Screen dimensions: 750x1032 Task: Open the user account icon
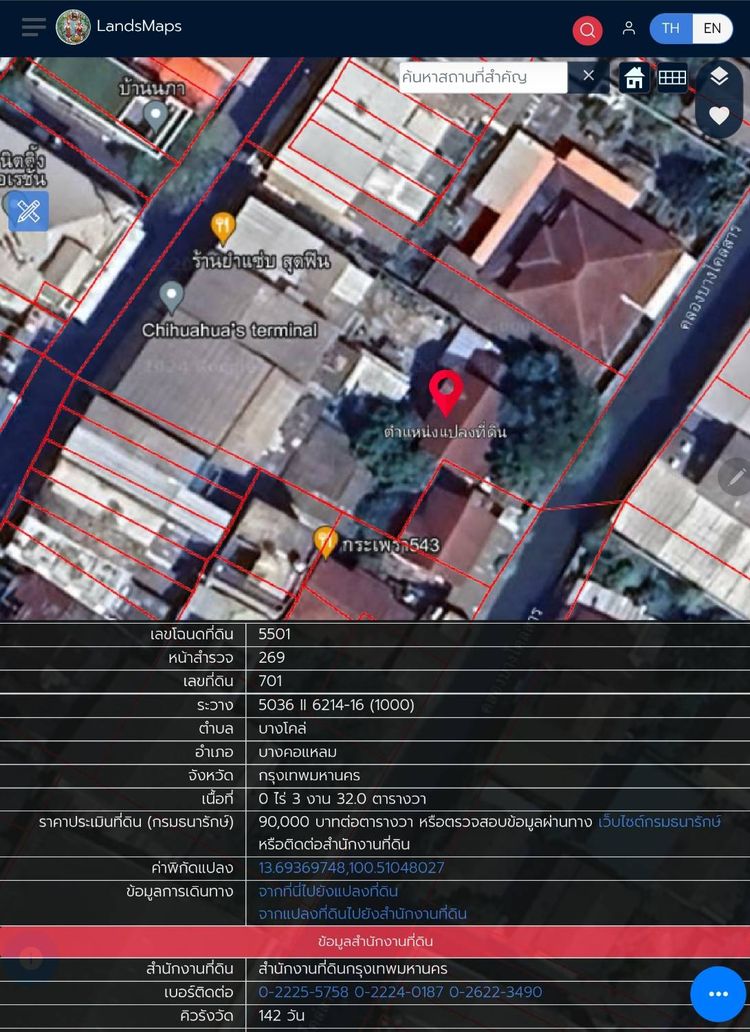(x=628, y=28)
